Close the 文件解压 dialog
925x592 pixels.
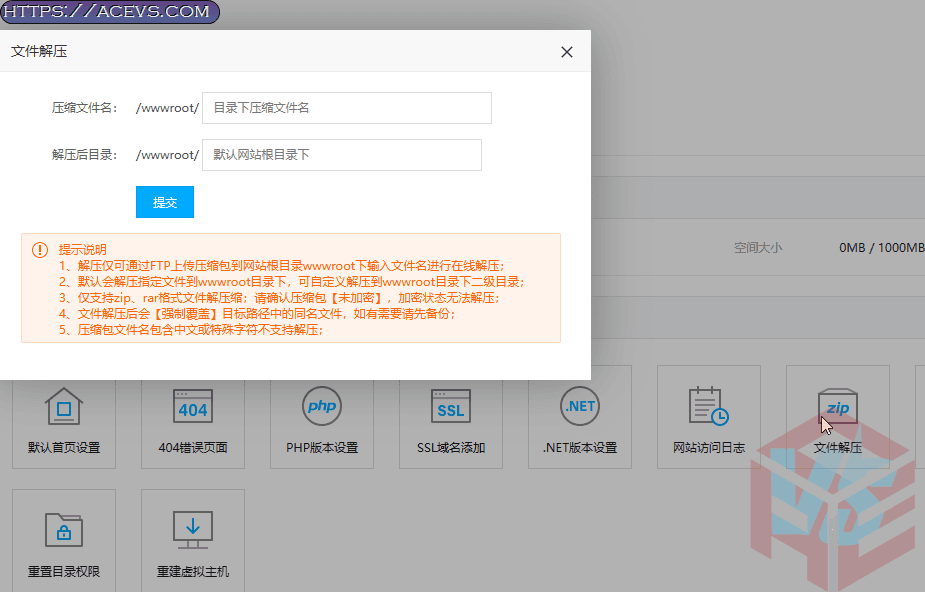[x=567, y=52]
